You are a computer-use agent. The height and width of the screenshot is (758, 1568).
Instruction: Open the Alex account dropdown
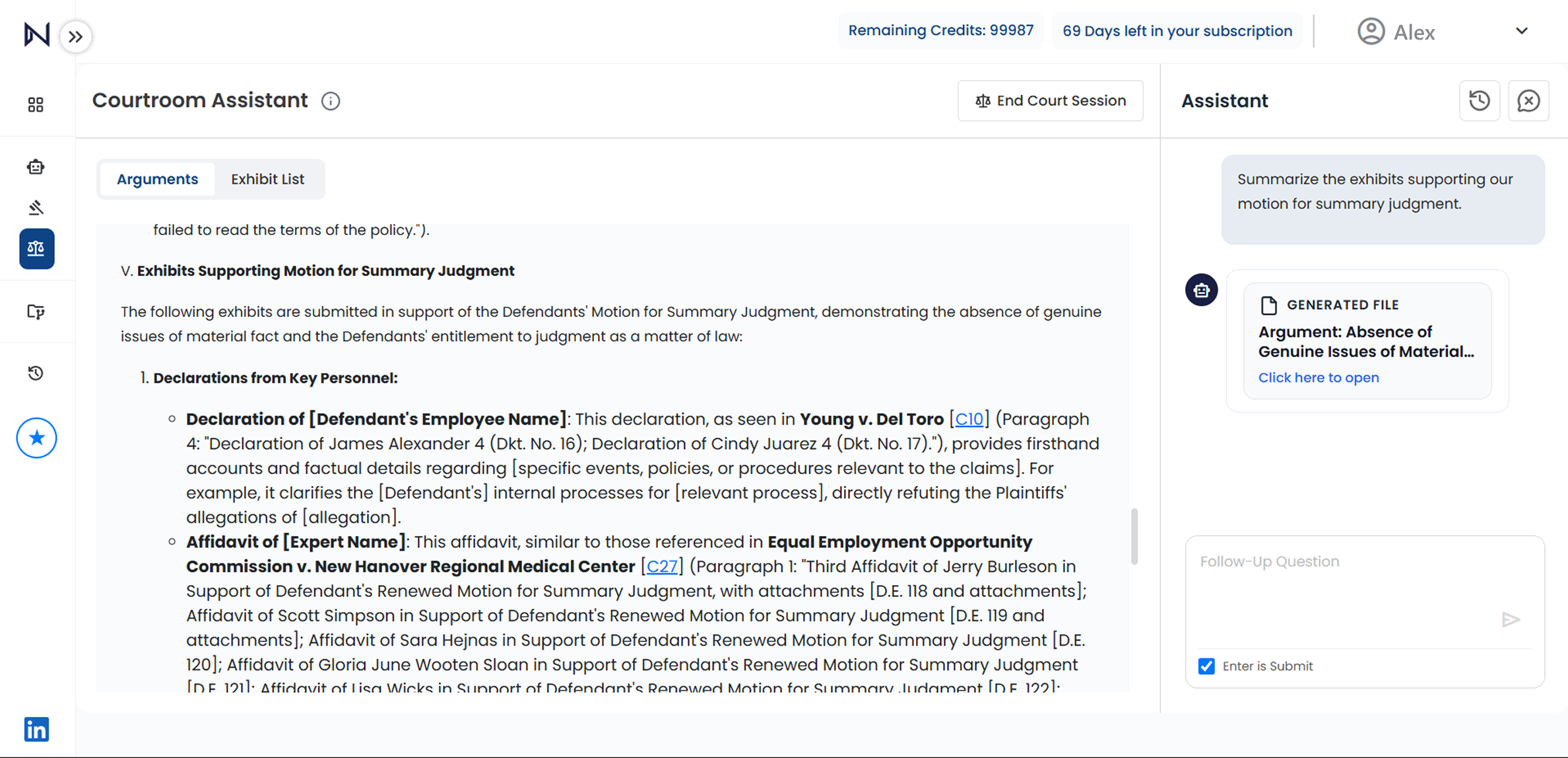[1521, 31]
